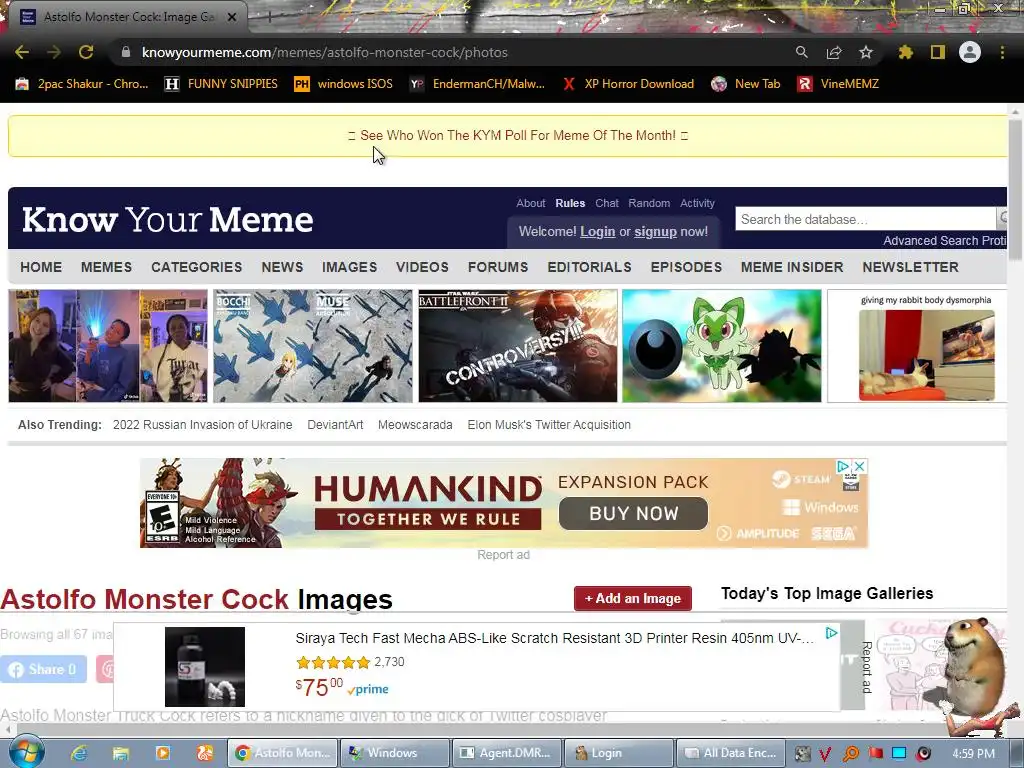Screen dimensions: 1024x768
Task: Click DeviantArt trending link
Action: pyautogui.click(x=335, y=424)
